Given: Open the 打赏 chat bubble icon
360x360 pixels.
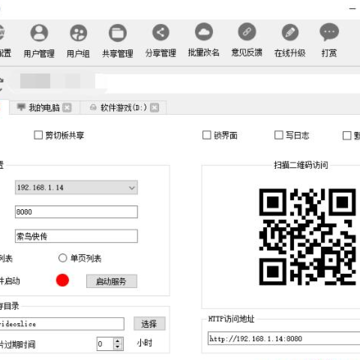Looking at the screenshot, I should [x=329, y=32].
